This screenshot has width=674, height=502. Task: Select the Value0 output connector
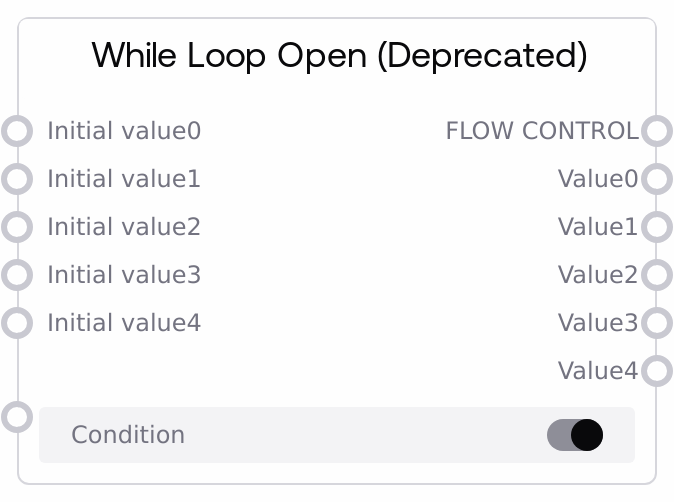coord(656,179)
